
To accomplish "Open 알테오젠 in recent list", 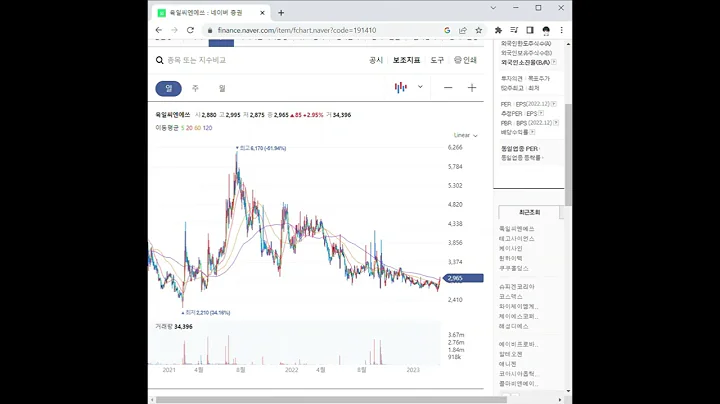I will 511,354.
